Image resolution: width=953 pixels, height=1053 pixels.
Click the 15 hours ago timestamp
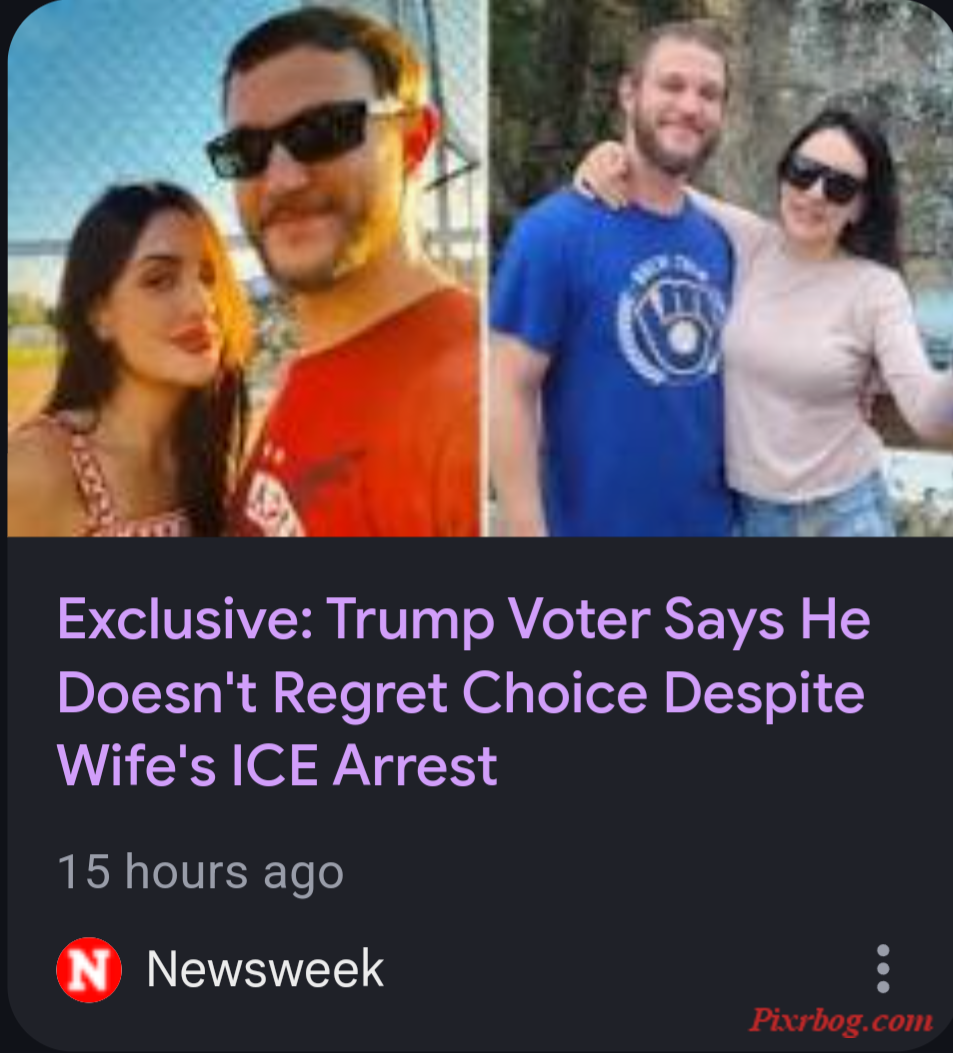pos(200,872)
